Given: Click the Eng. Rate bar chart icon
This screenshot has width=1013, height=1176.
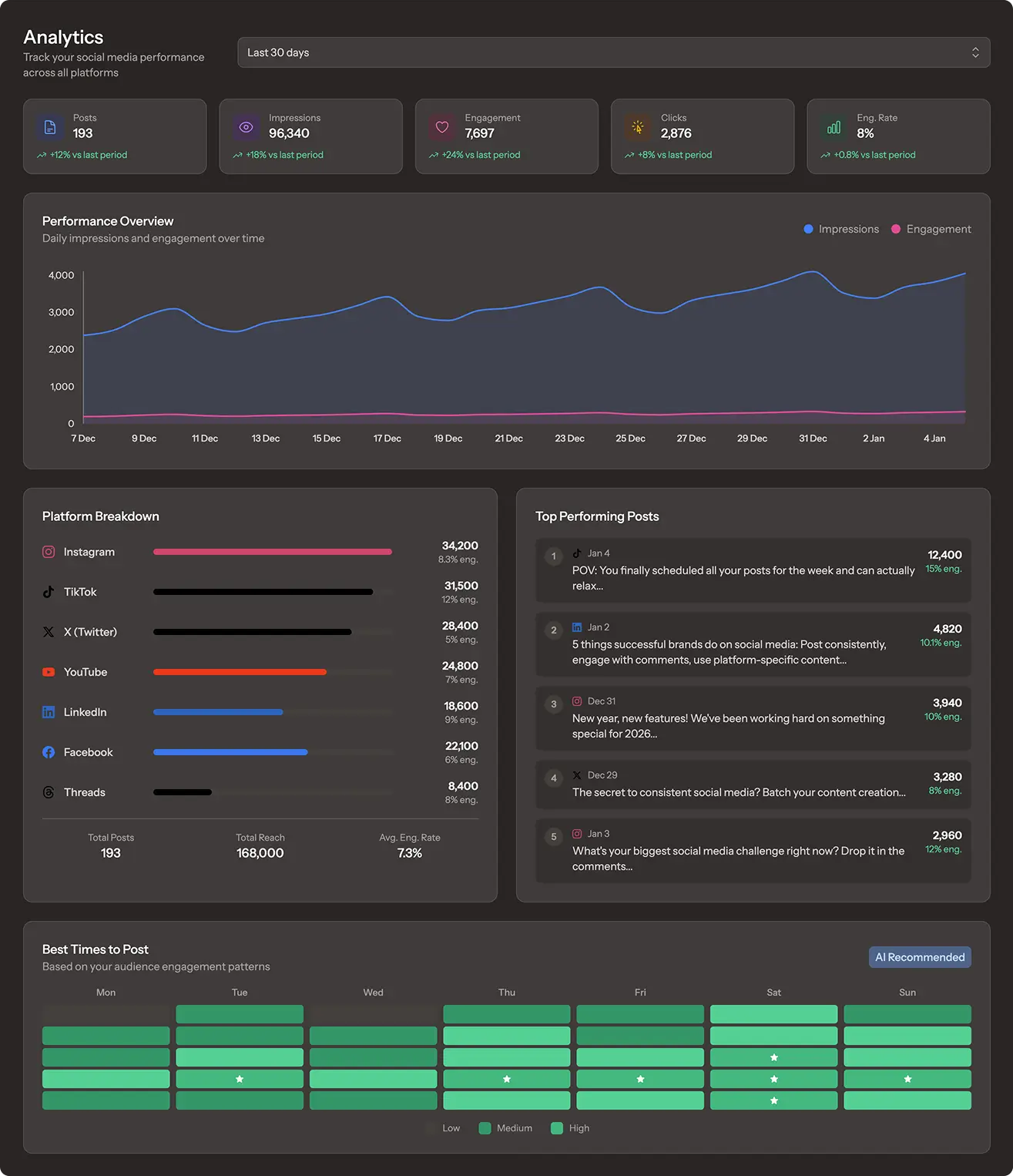Looking at the screenshot, I should [x=834, y=127].
